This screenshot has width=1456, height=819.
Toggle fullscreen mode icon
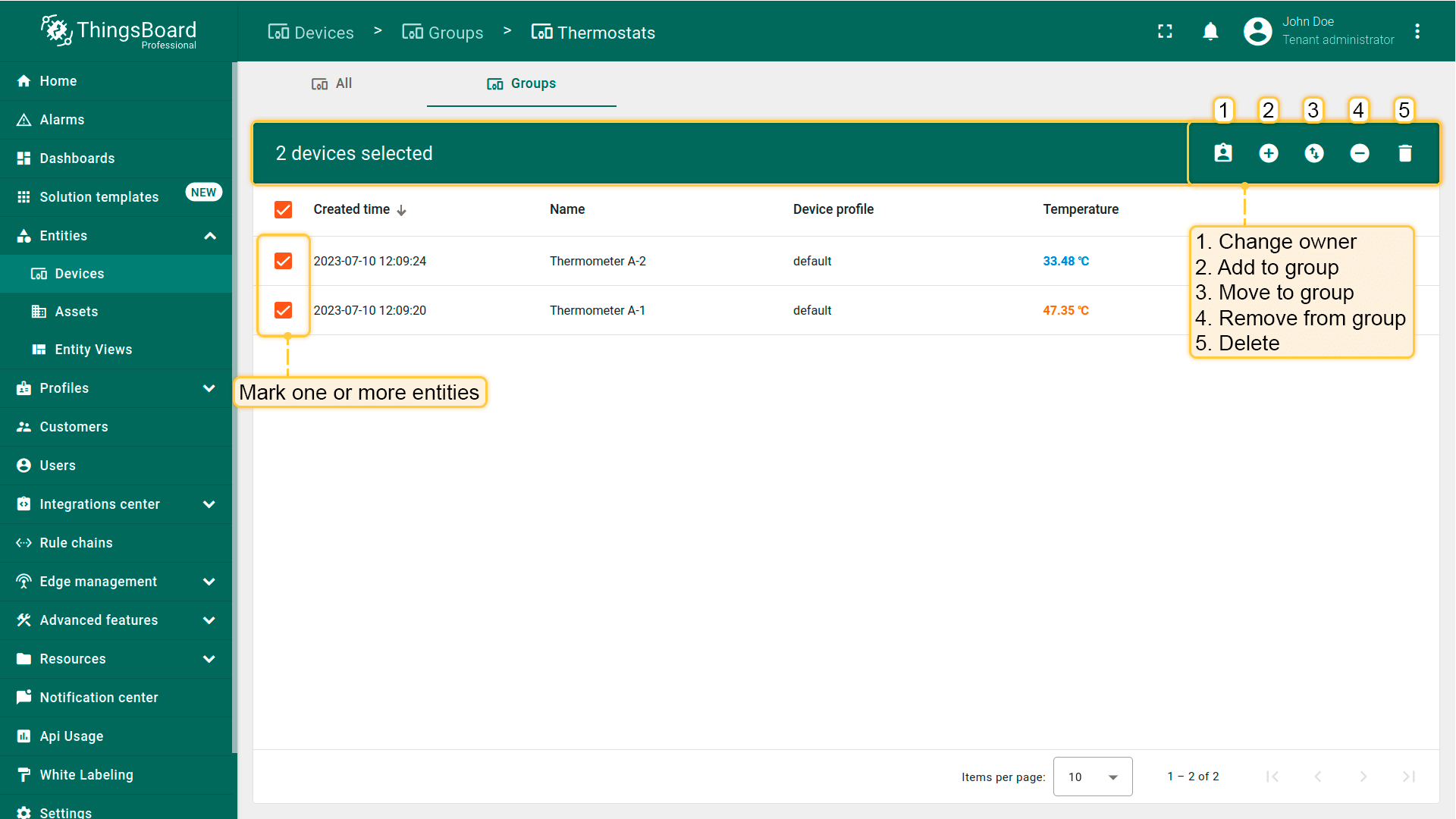pos(1165,32)
